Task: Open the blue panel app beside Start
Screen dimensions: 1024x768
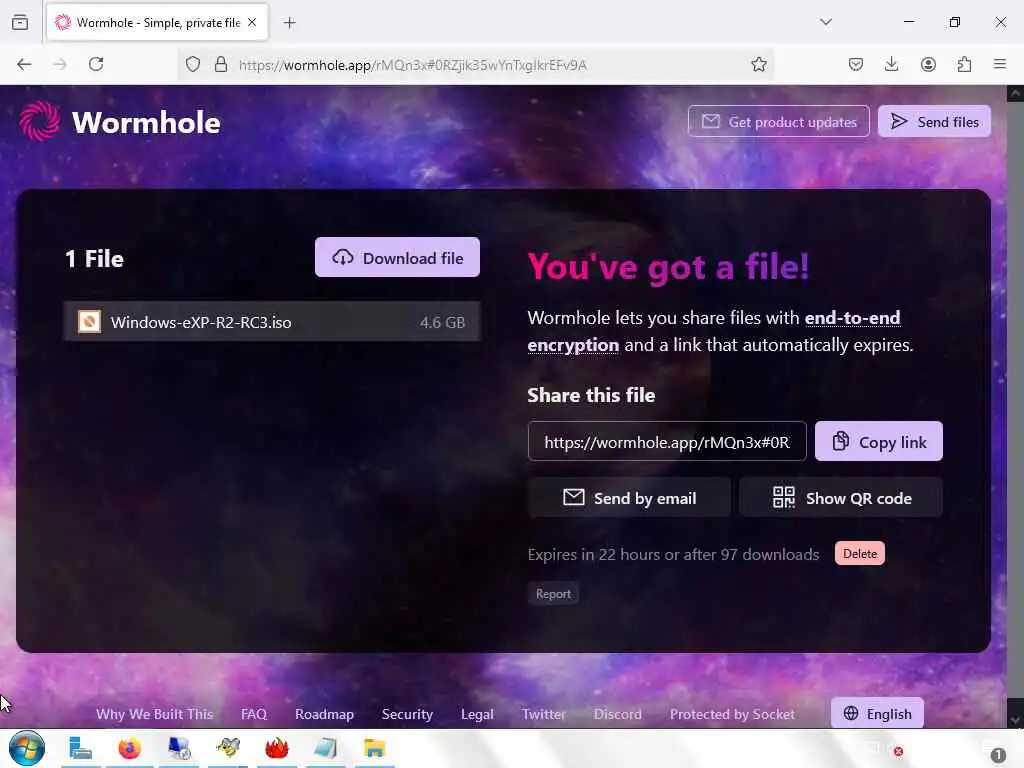Action: pos(80,748)
